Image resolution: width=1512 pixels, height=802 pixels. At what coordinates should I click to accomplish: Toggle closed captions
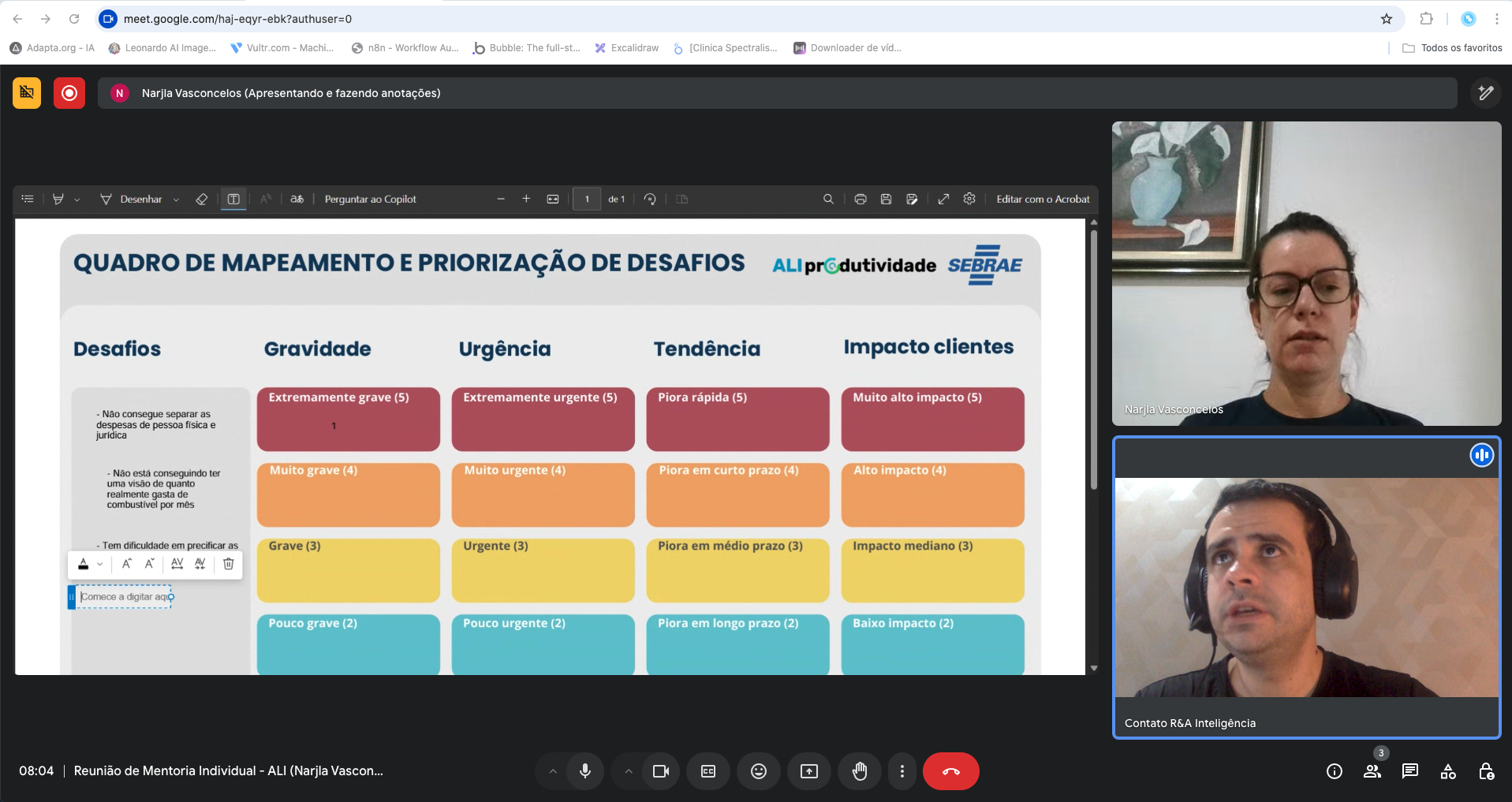pyautogui.click(x=708, y=771)
